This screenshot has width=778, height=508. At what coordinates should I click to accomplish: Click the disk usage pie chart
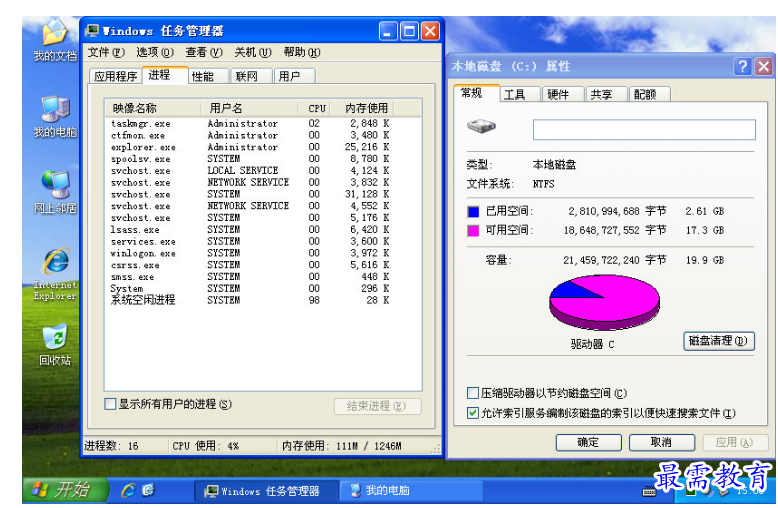click(604, 303)
